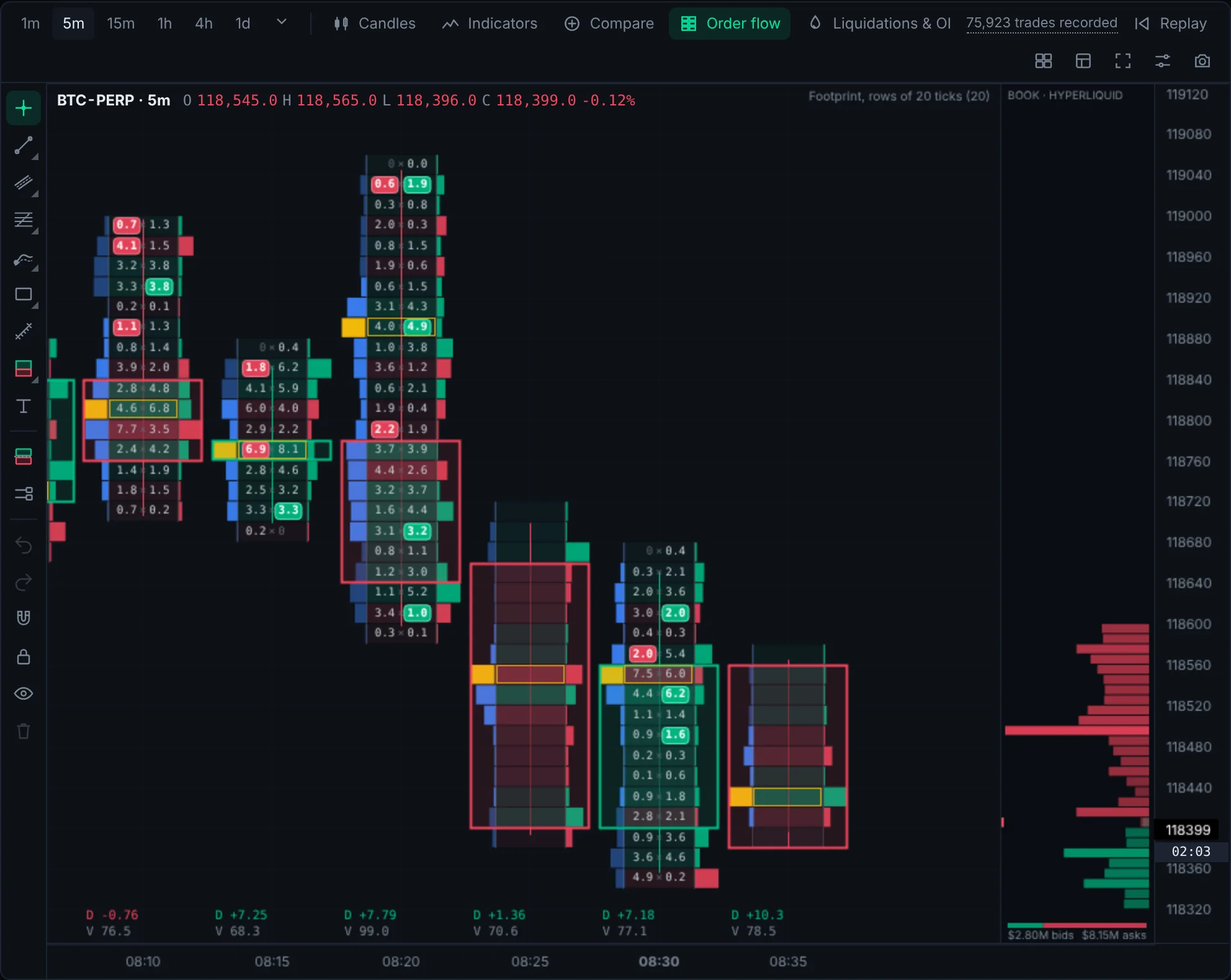Delete drawings with the trash icon

tap(24, 731)
